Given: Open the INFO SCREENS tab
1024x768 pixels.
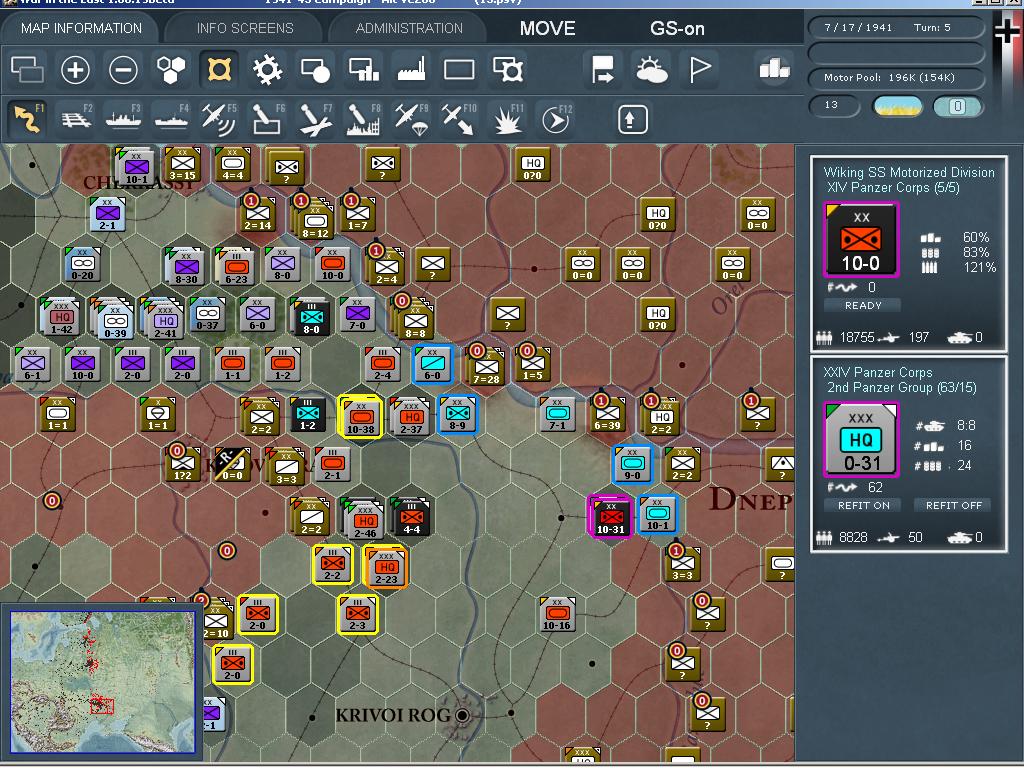Looking at the screenshot, I should coord(245,28).
